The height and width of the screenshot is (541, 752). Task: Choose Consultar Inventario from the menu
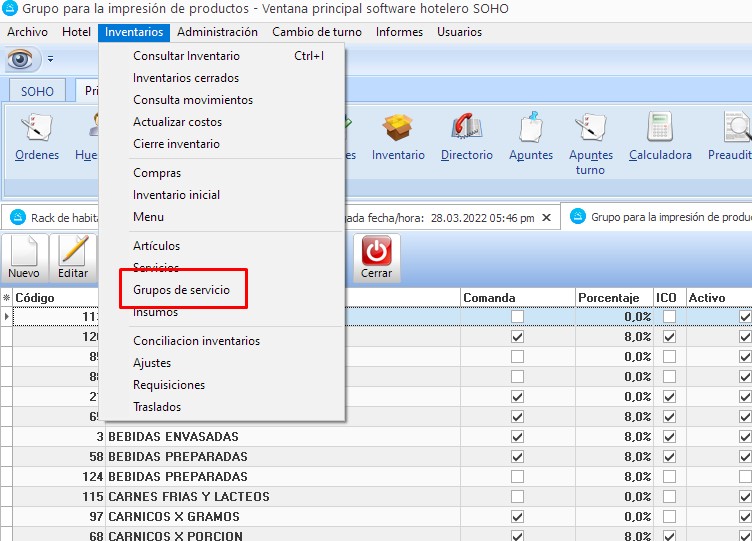186,56
